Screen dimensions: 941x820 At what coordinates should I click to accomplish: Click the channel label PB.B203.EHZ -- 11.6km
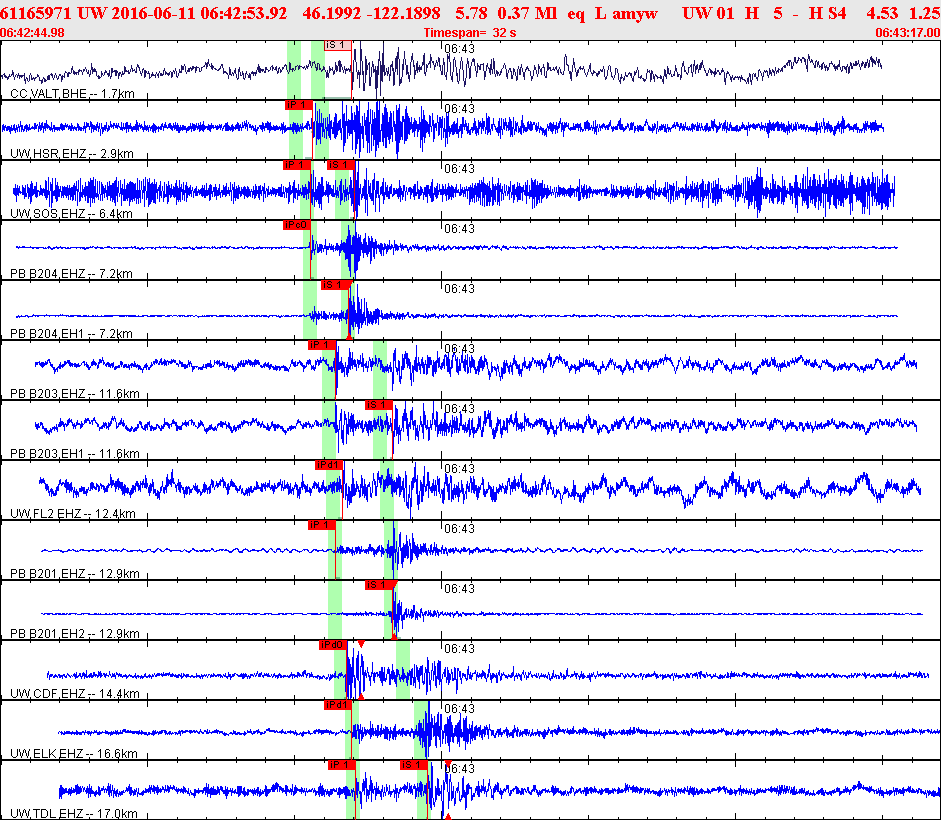point(75,394)
